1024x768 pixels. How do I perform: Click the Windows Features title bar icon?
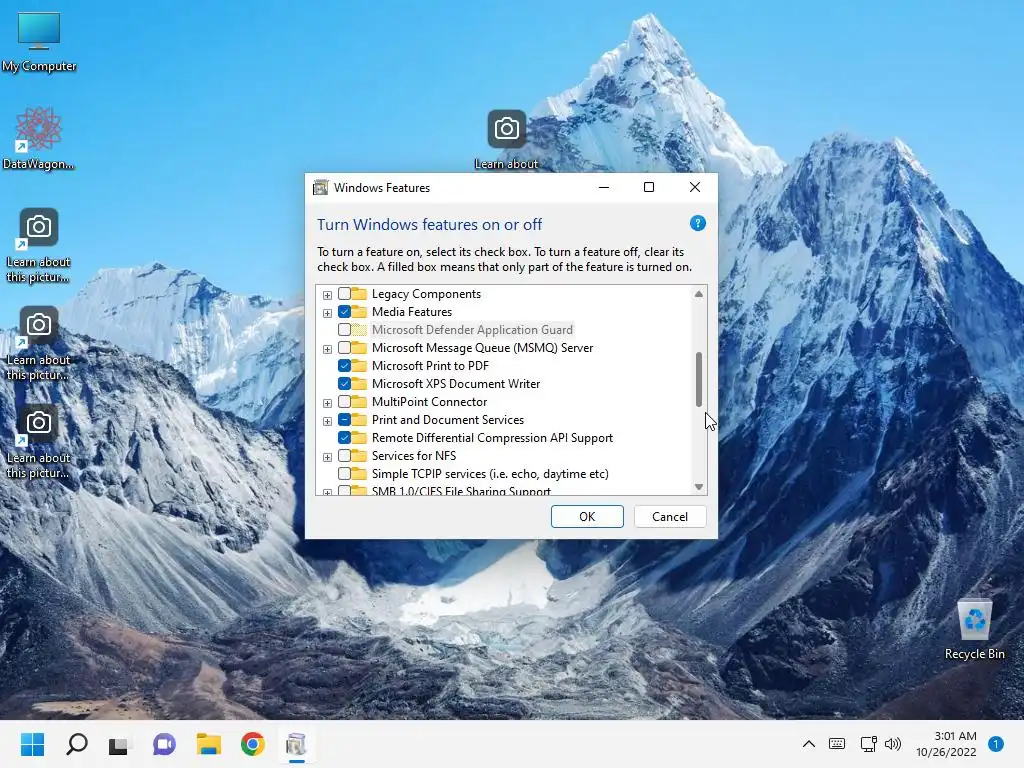(x=321, y=188)
